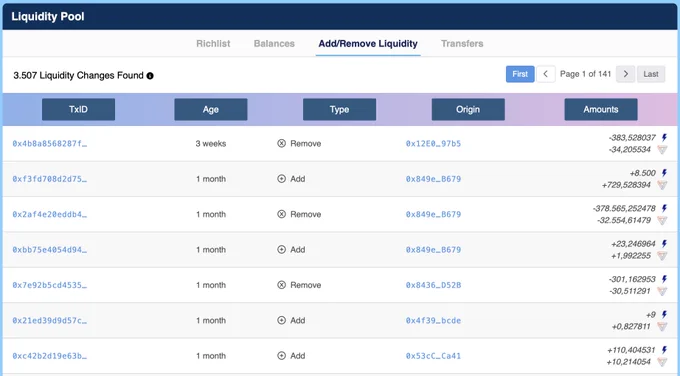Click the info icon beside Liquidity Changes Found

(x=150, y=76)
